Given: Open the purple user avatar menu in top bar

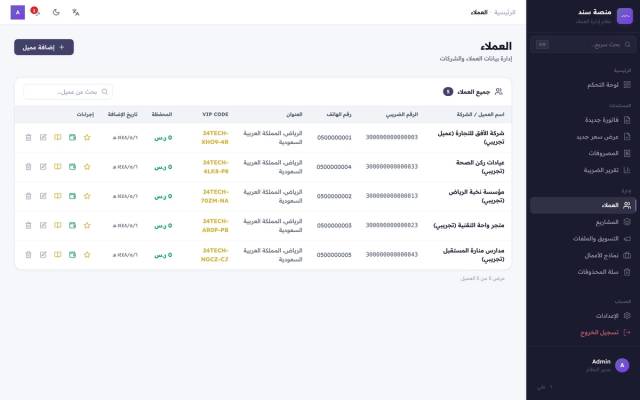Looking at the screenshot, I should 18,12.
